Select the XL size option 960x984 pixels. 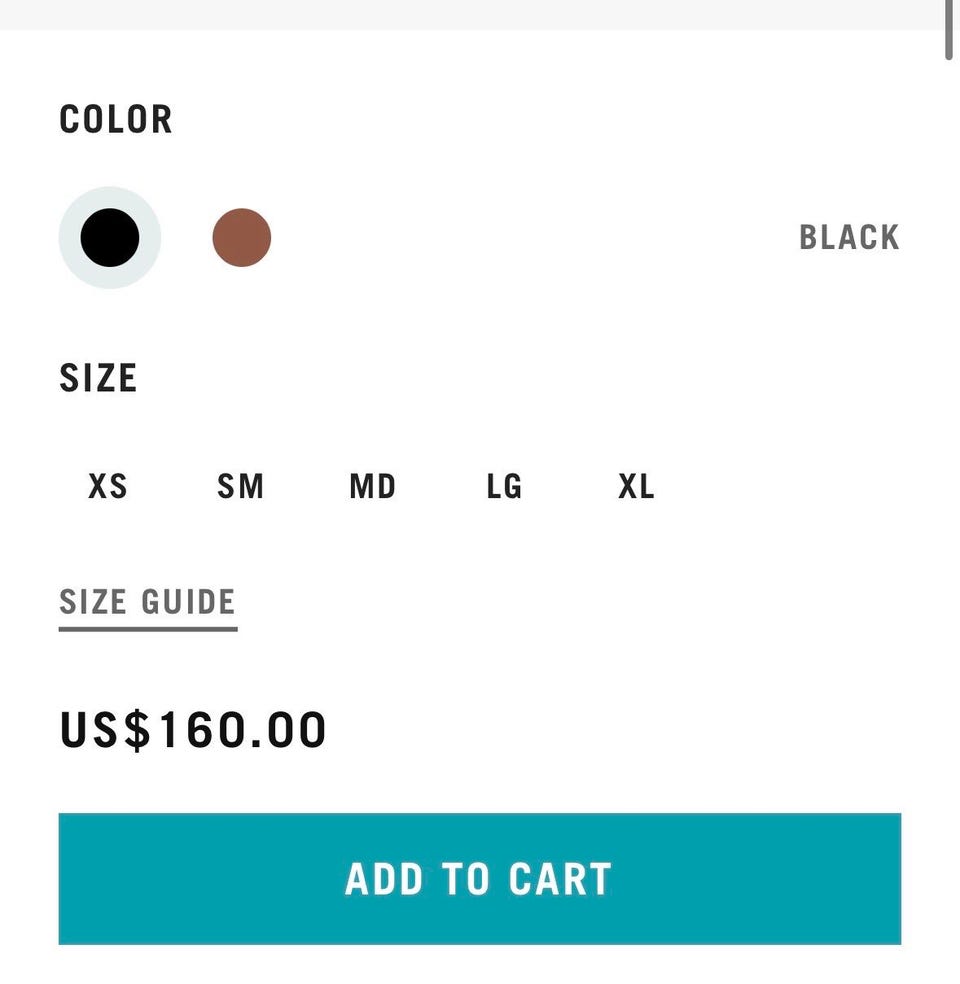pyautogui.click(x=636, y=486)
